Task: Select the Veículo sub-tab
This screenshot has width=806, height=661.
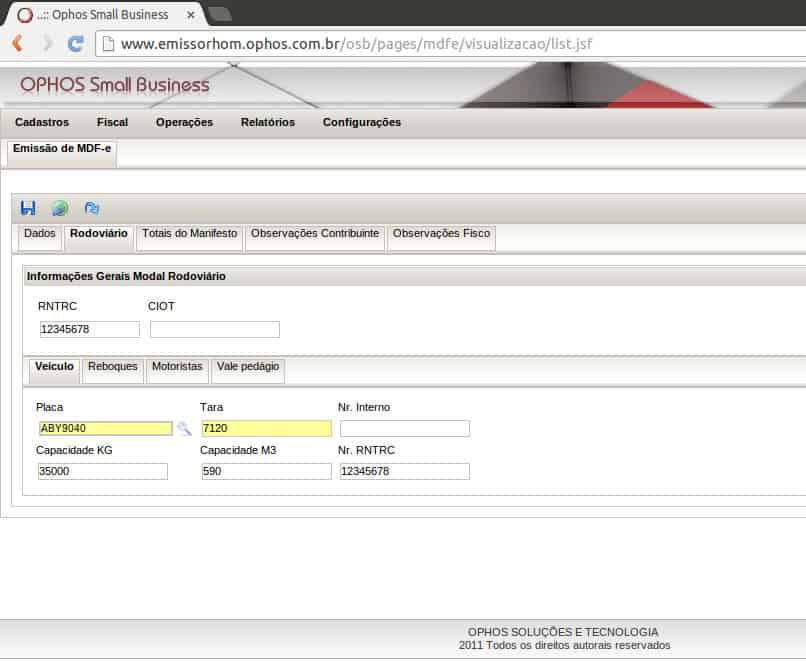Action: (54, 371)
